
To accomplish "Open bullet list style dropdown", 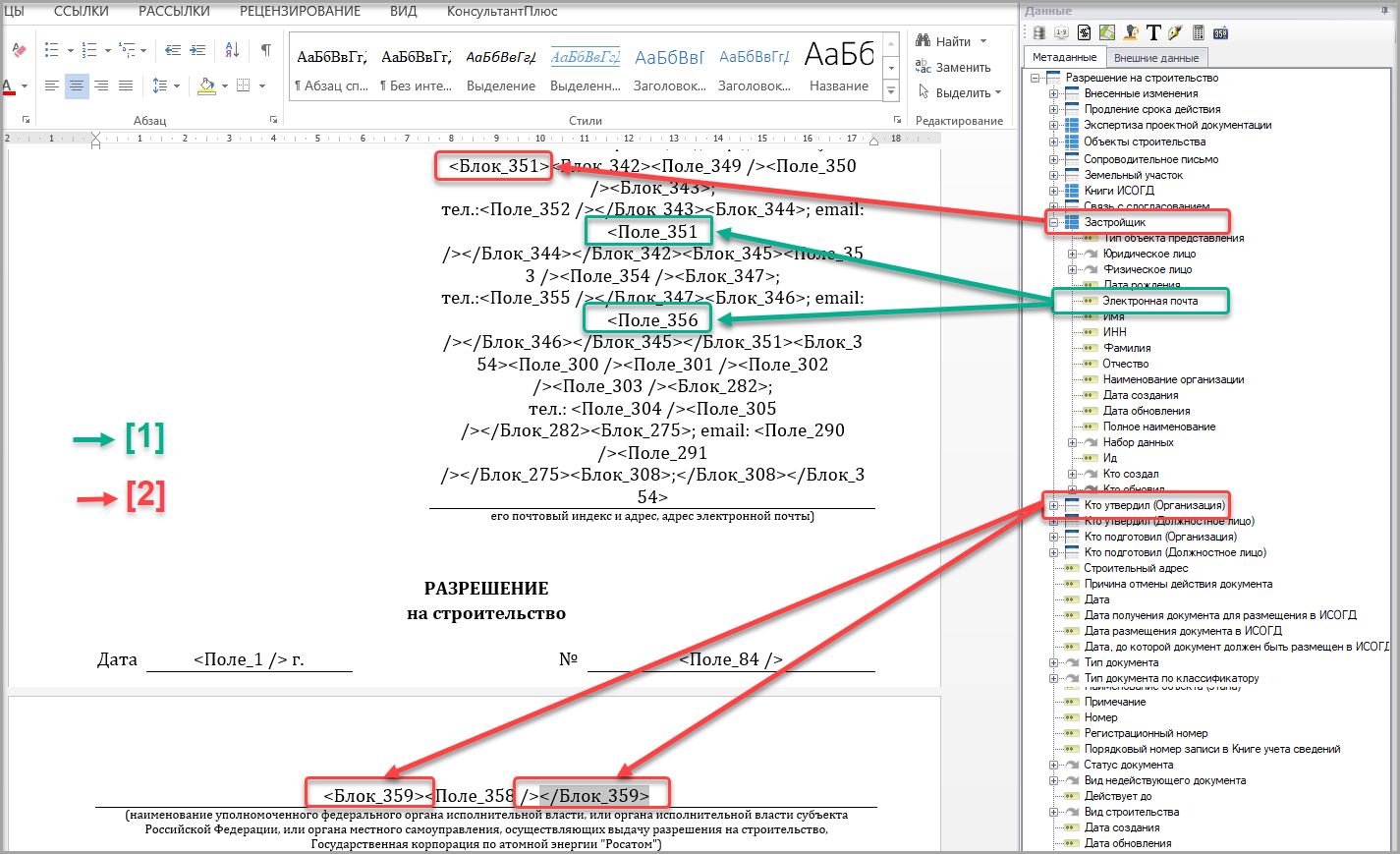I will pos(69,51).
